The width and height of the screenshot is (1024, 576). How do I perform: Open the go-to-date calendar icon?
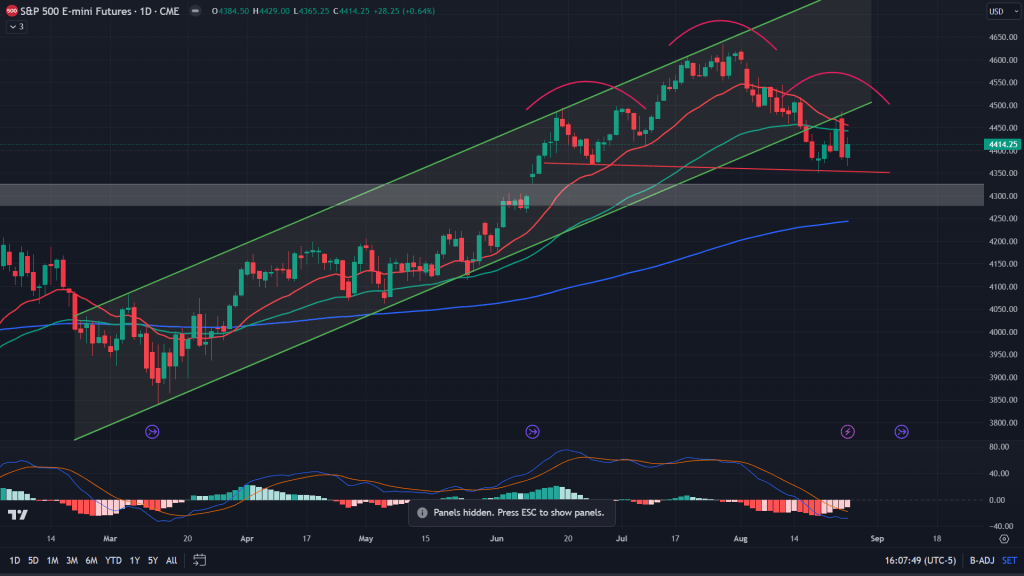click(x=197, y=560)
